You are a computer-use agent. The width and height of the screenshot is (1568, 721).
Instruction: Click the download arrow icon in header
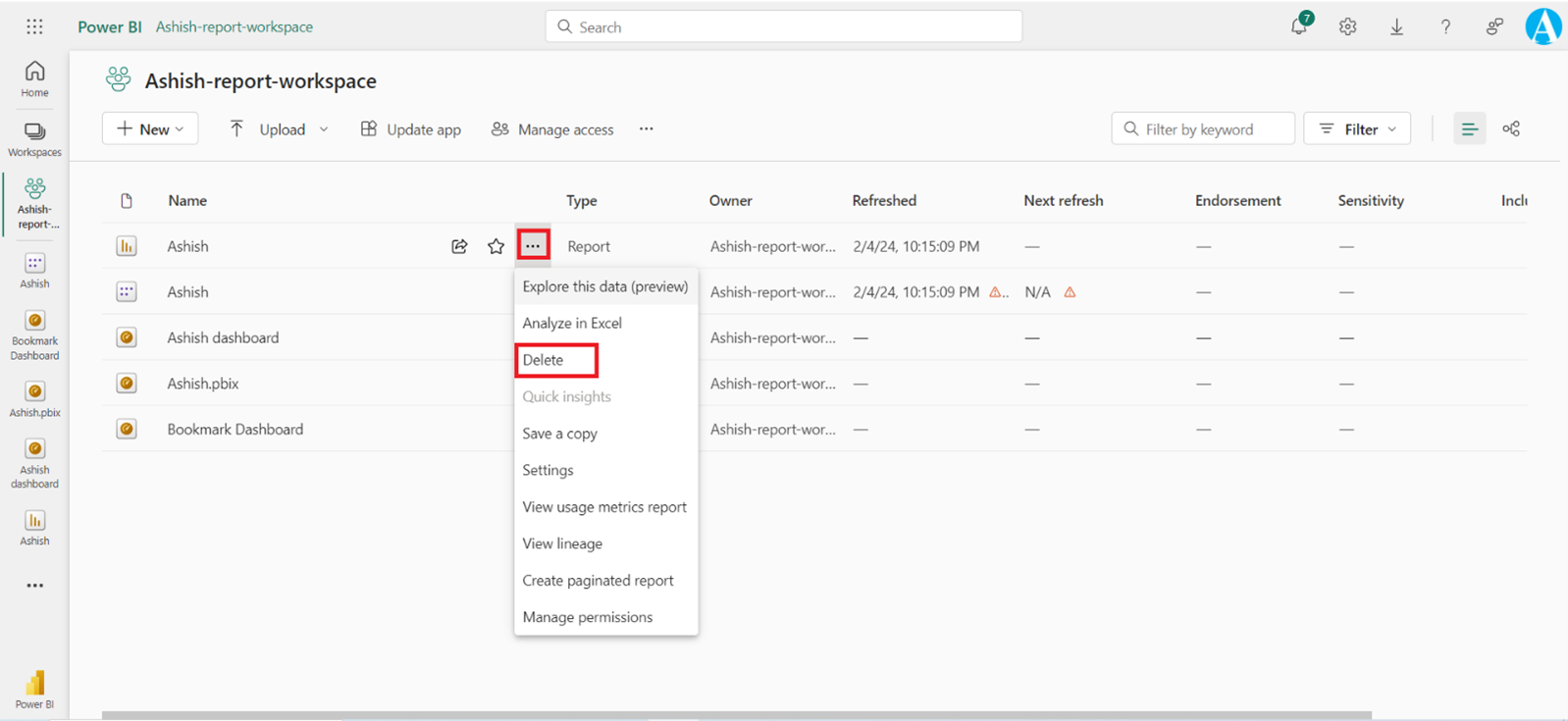[1396, 26]
